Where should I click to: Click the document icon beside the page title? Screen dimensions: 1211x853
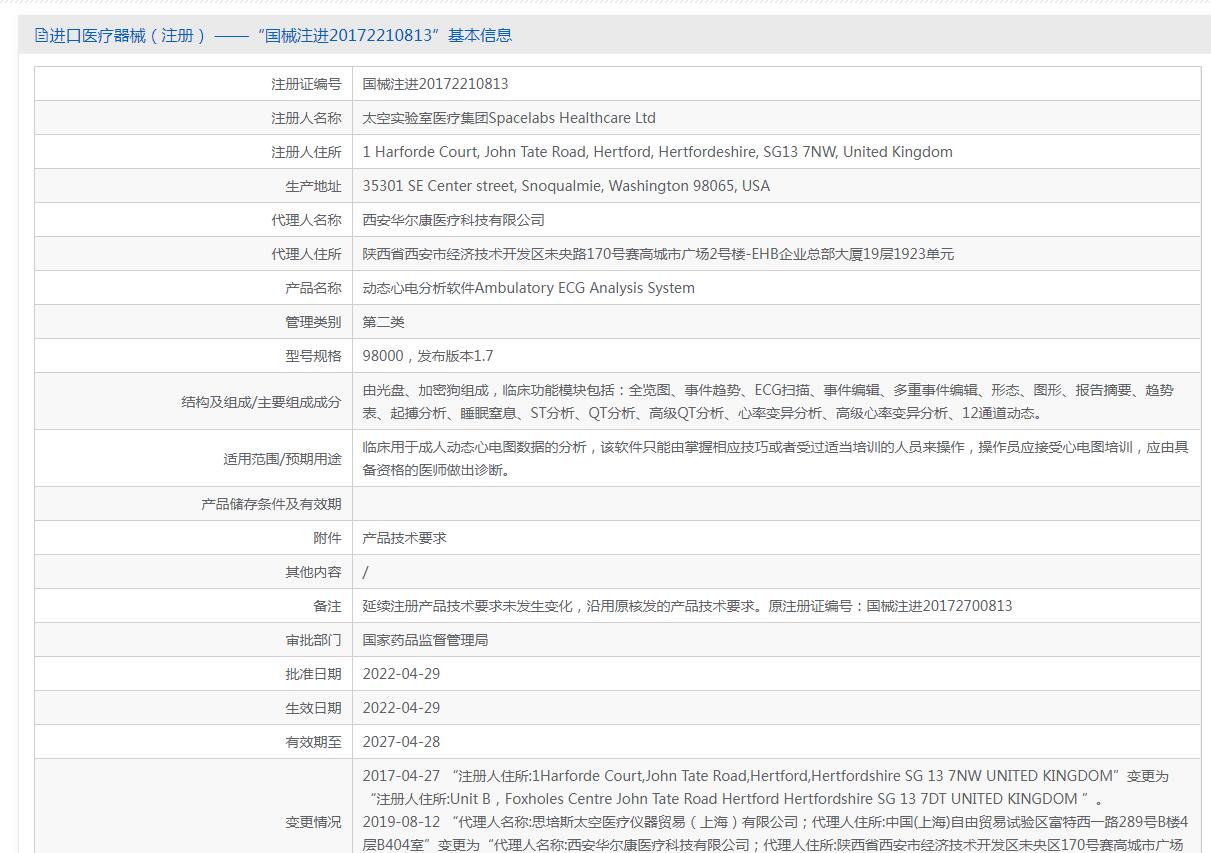pyautogui.click(x=41, y=35)
